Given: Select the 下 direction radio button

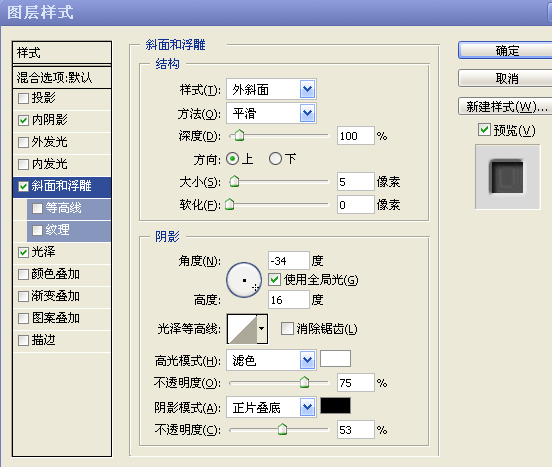Looking at the screenshot, I should (x=275, y=159).
